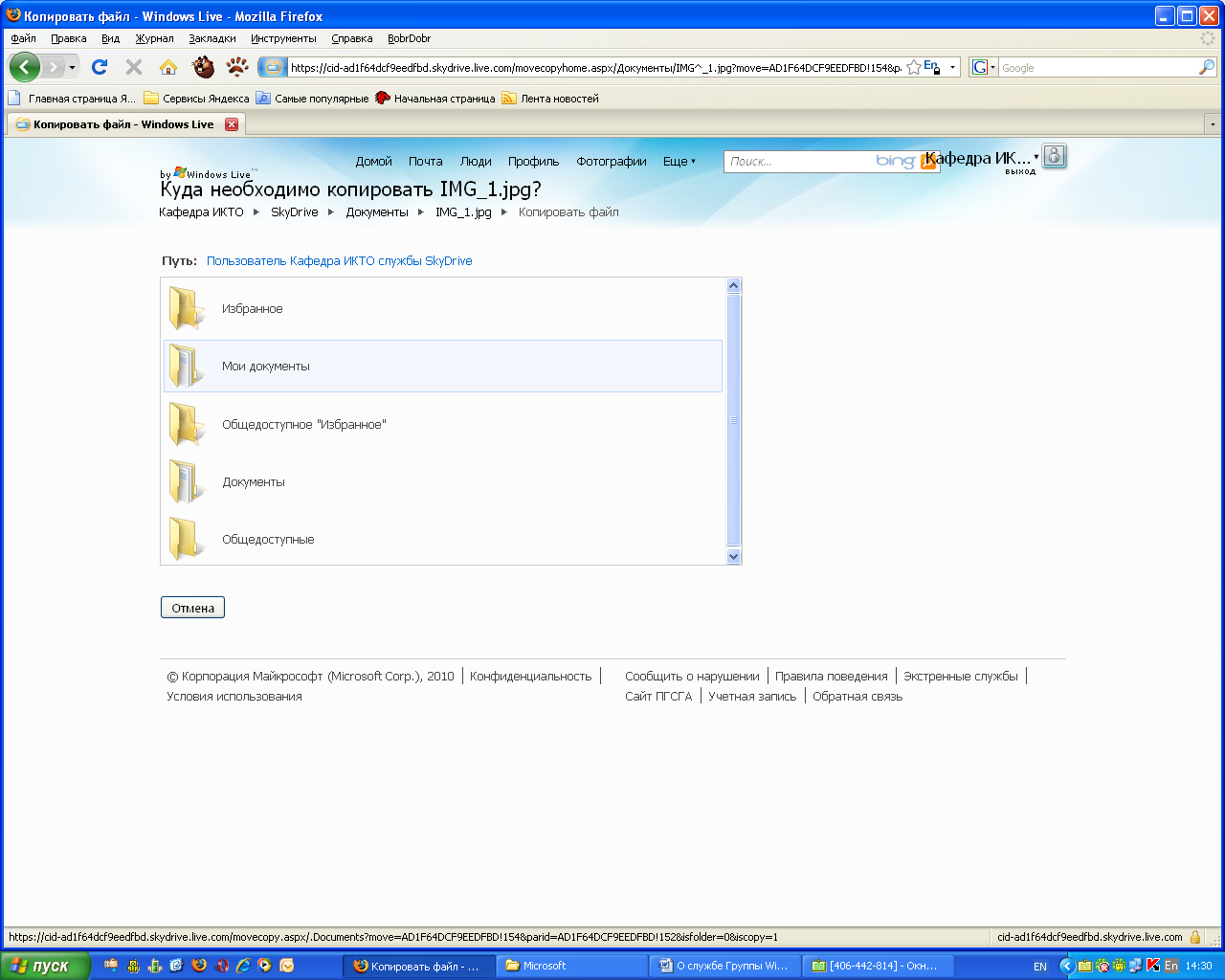Viewport: 1225px width, 980px height.
Task: Close the Копировать файл browser tab
Action: (232, 124)
